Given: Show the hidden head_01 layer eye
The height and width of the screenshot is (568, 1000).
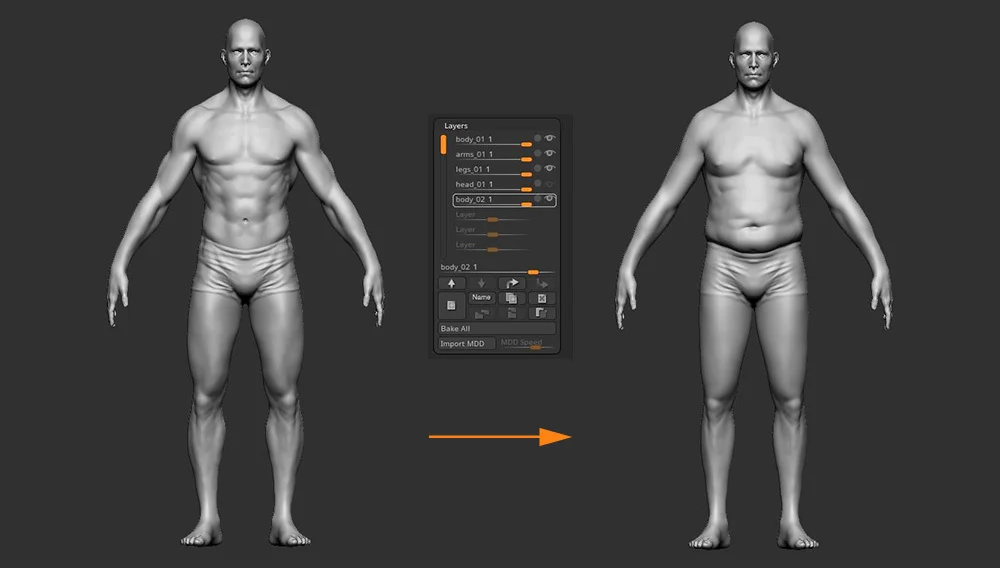Looking at the screenshot, I should coord(550,184).
